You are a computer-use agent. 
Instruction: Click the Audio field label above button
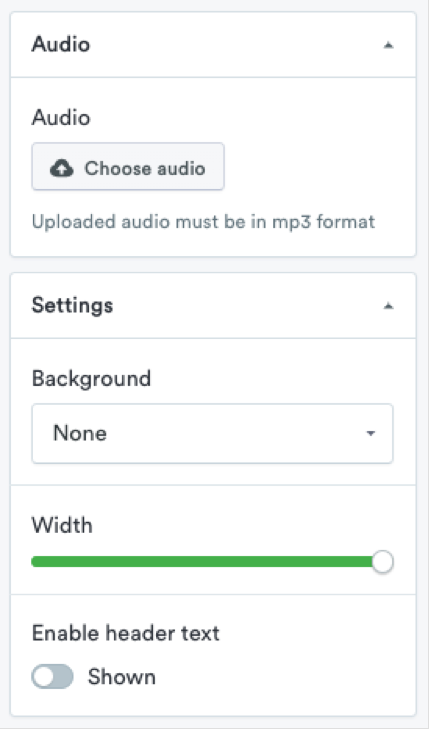point(61,118)
